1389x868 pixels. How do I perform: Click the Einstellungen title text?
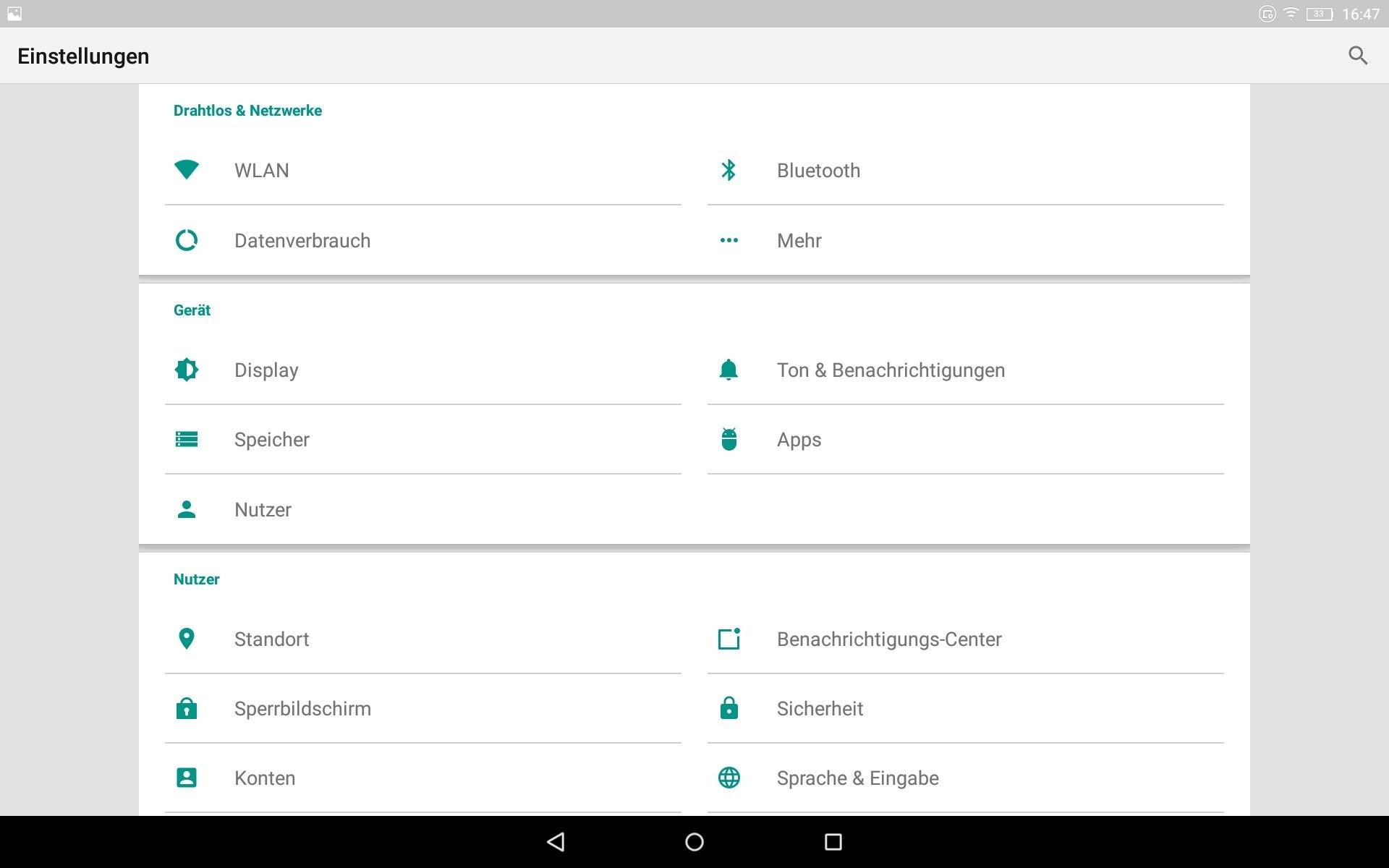[x=83, y=56]
